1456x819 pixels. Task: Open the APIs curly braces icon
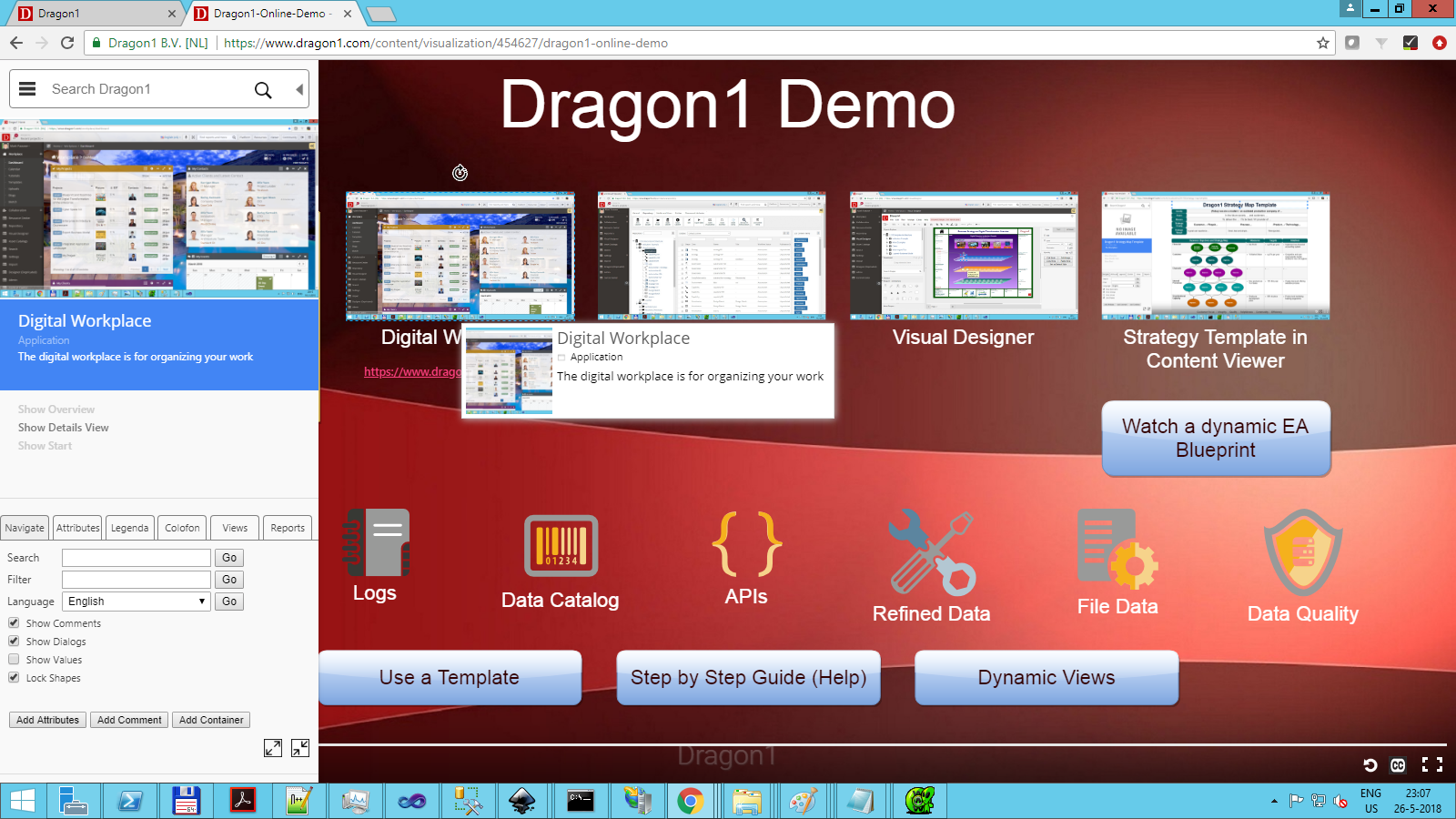click(x=746, y=544)
